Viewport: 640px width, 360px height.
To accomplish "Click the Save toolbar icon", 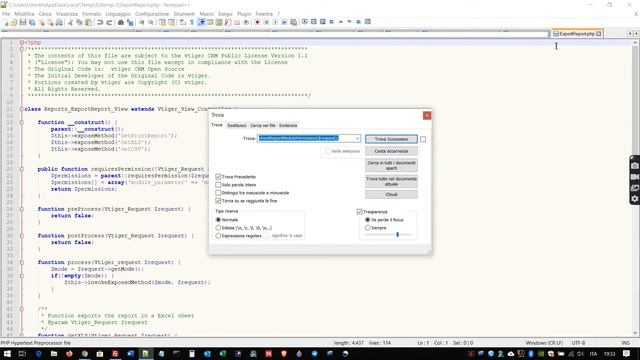I will click(x=23, y=22).
